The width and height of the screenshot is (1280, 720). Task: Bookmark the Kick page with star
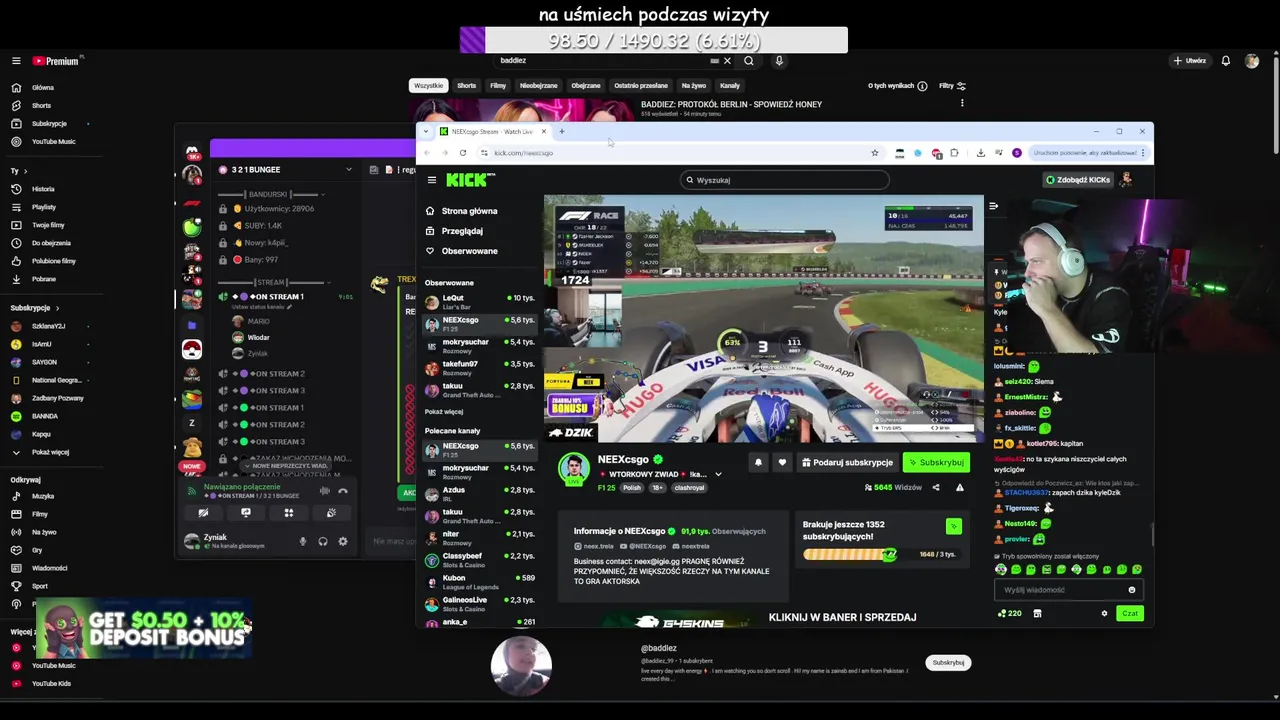click(875, 153)
